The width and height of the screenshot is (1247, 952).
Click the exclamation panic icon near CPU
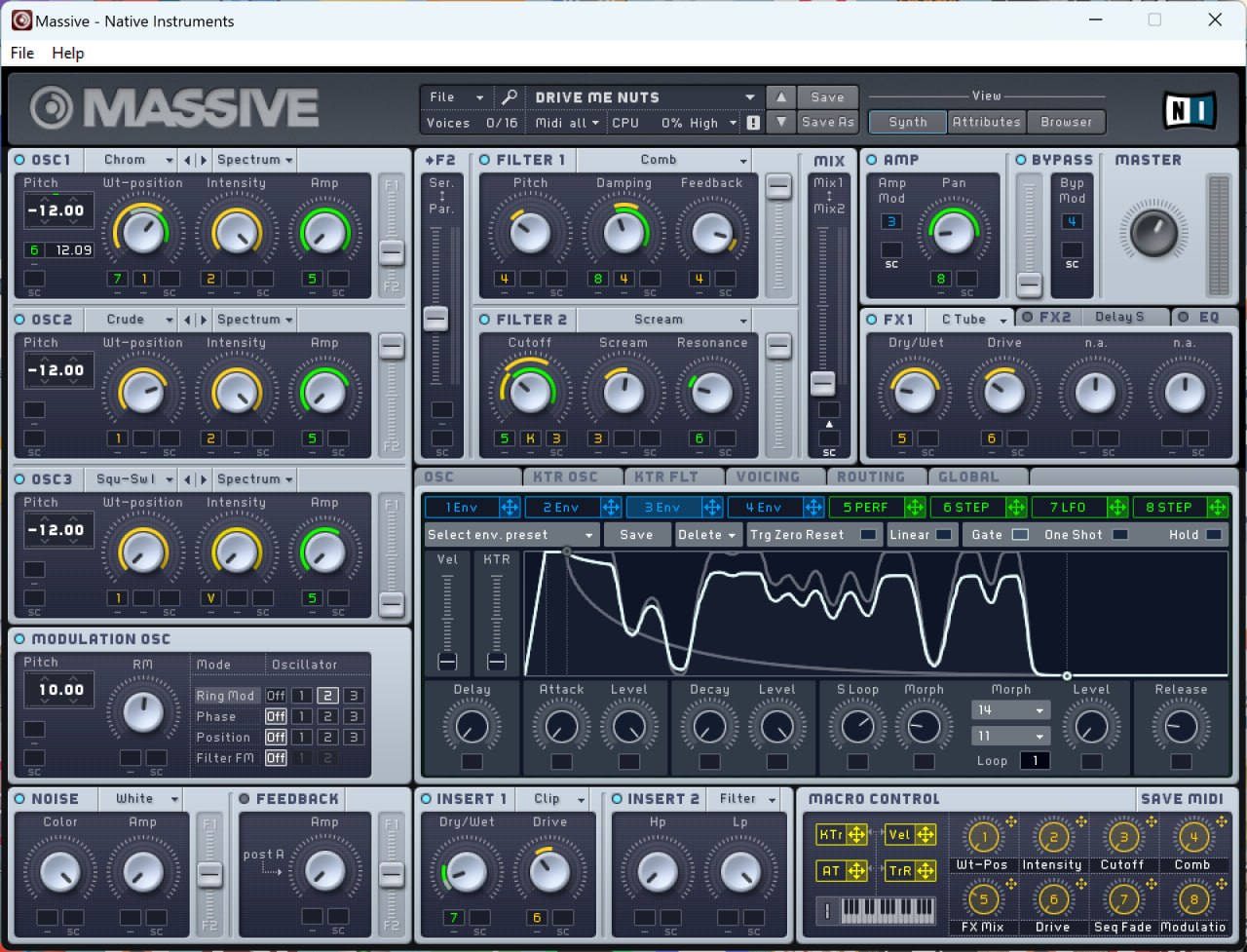pos(753,123)
